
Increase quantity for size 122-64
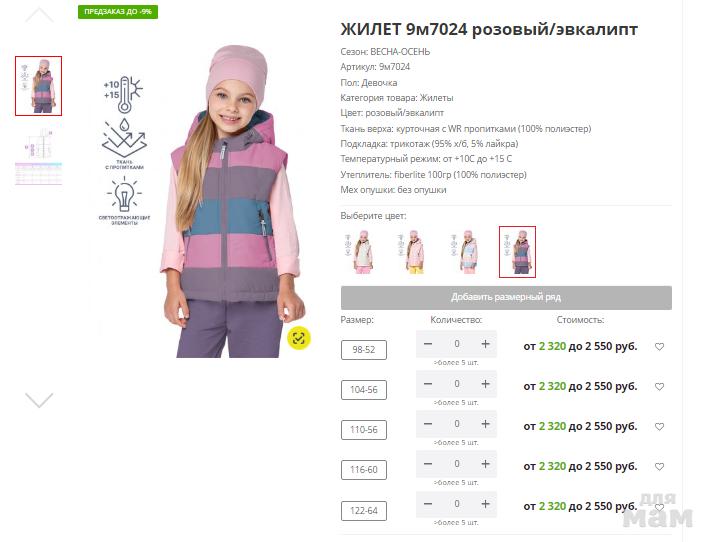(485, 504)
